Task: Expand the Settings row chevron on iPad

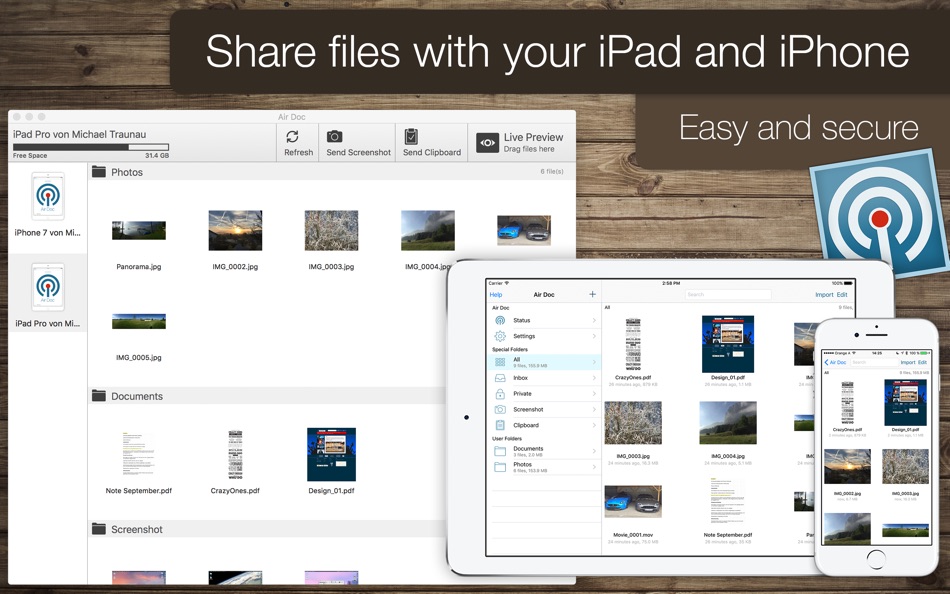Action: point(594,336)
